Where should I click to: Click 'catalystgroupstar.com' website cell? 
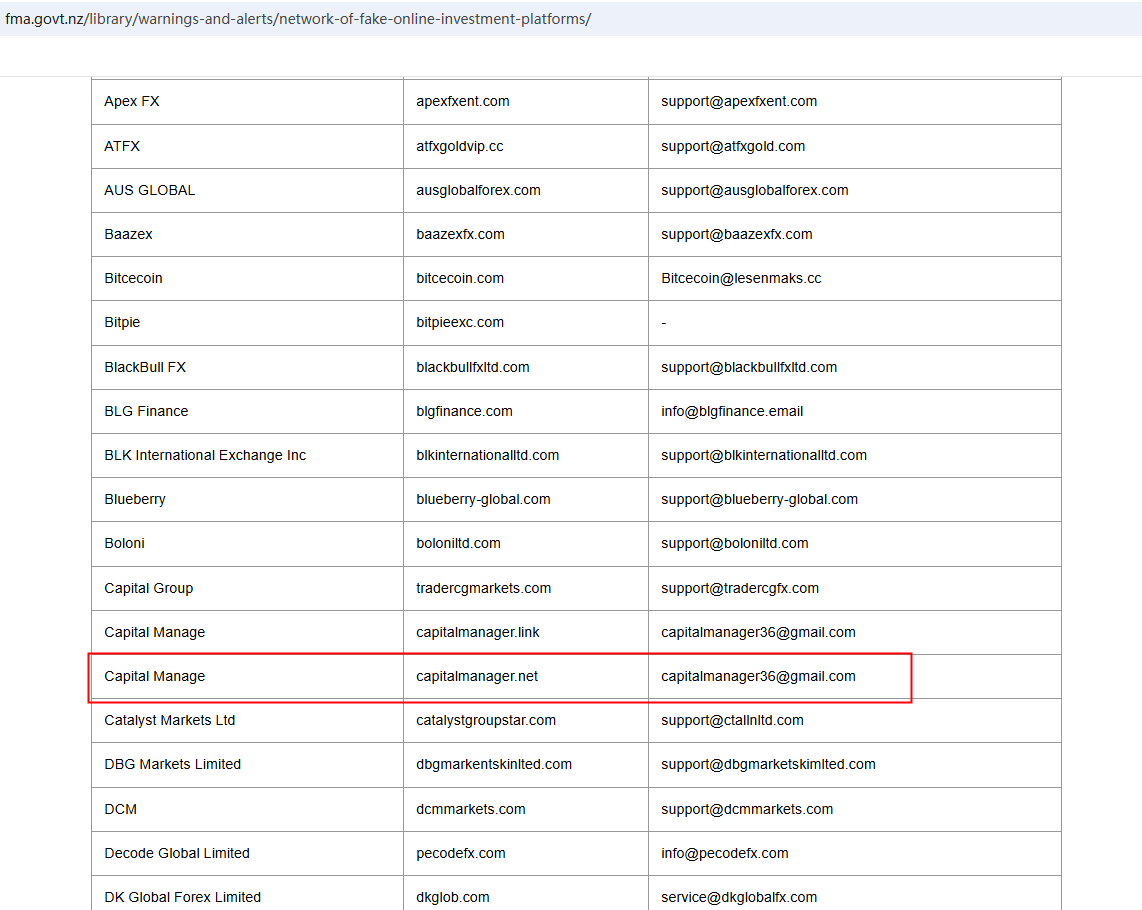pyautogui.click(x=526, y=721)
